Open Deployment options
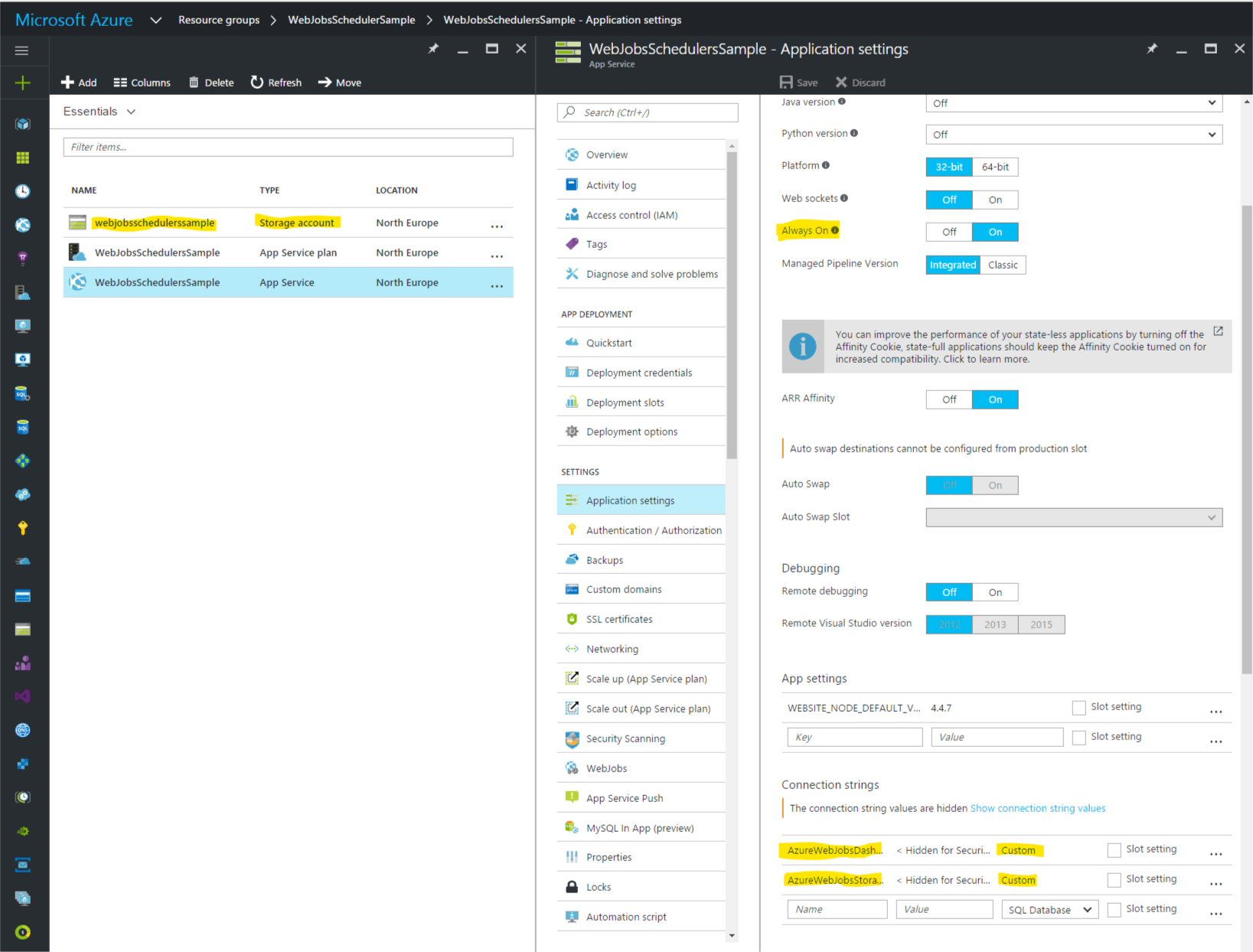The width and height of the screenshot is (1253, 952). [641, 432]
